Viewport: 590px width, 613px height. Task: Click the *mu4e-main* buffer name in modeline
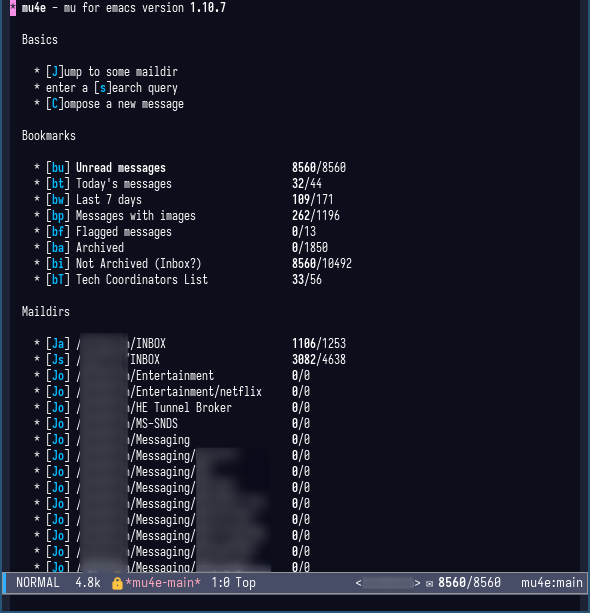coord(163,583)
